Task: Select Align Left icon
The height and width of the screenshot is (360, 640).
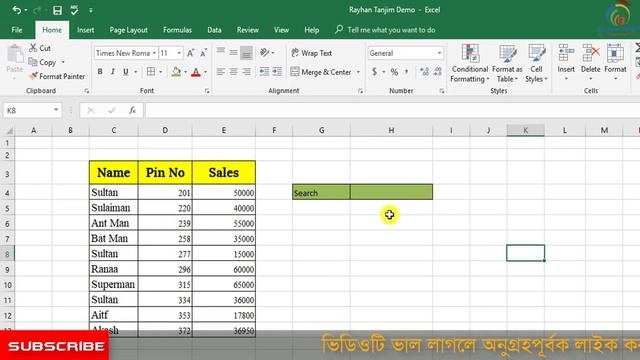Action: 221,72
